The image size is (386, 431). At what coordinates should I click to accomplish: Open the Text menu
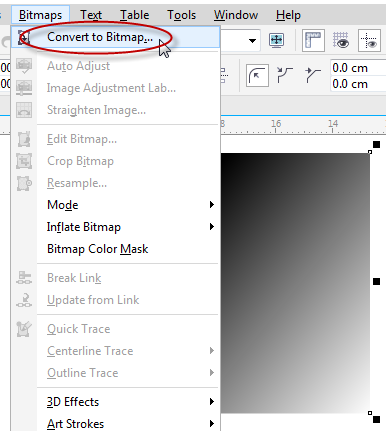point(91,15)
